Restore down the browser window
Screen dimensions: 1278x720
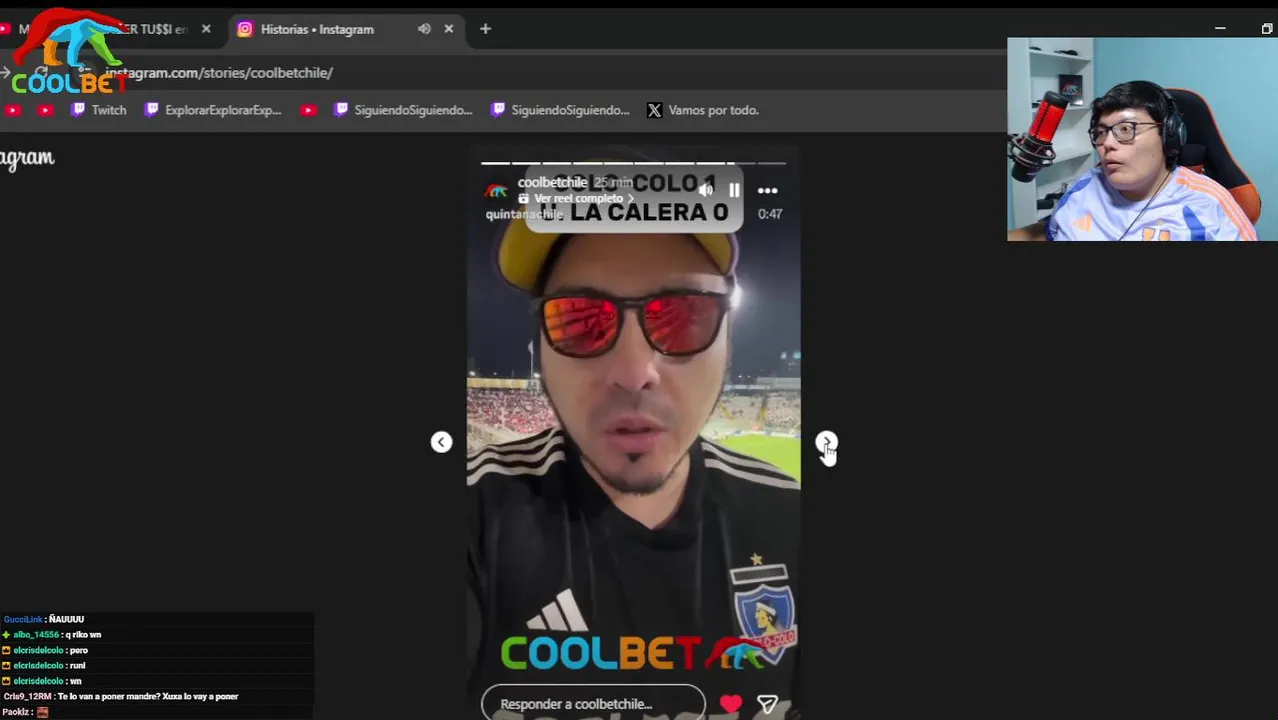pos(1266,29)
